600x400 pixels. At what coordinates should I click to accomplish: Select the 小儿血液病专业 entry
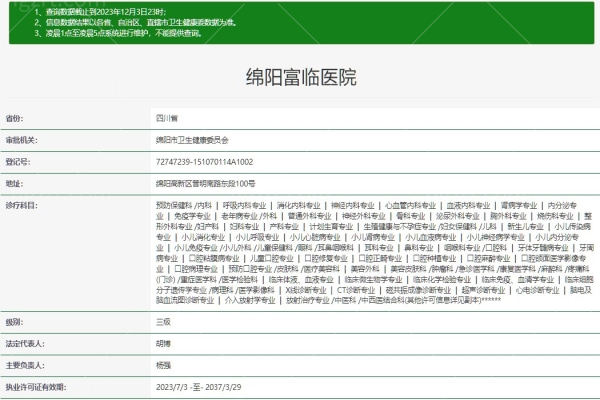tap(430, 237)
